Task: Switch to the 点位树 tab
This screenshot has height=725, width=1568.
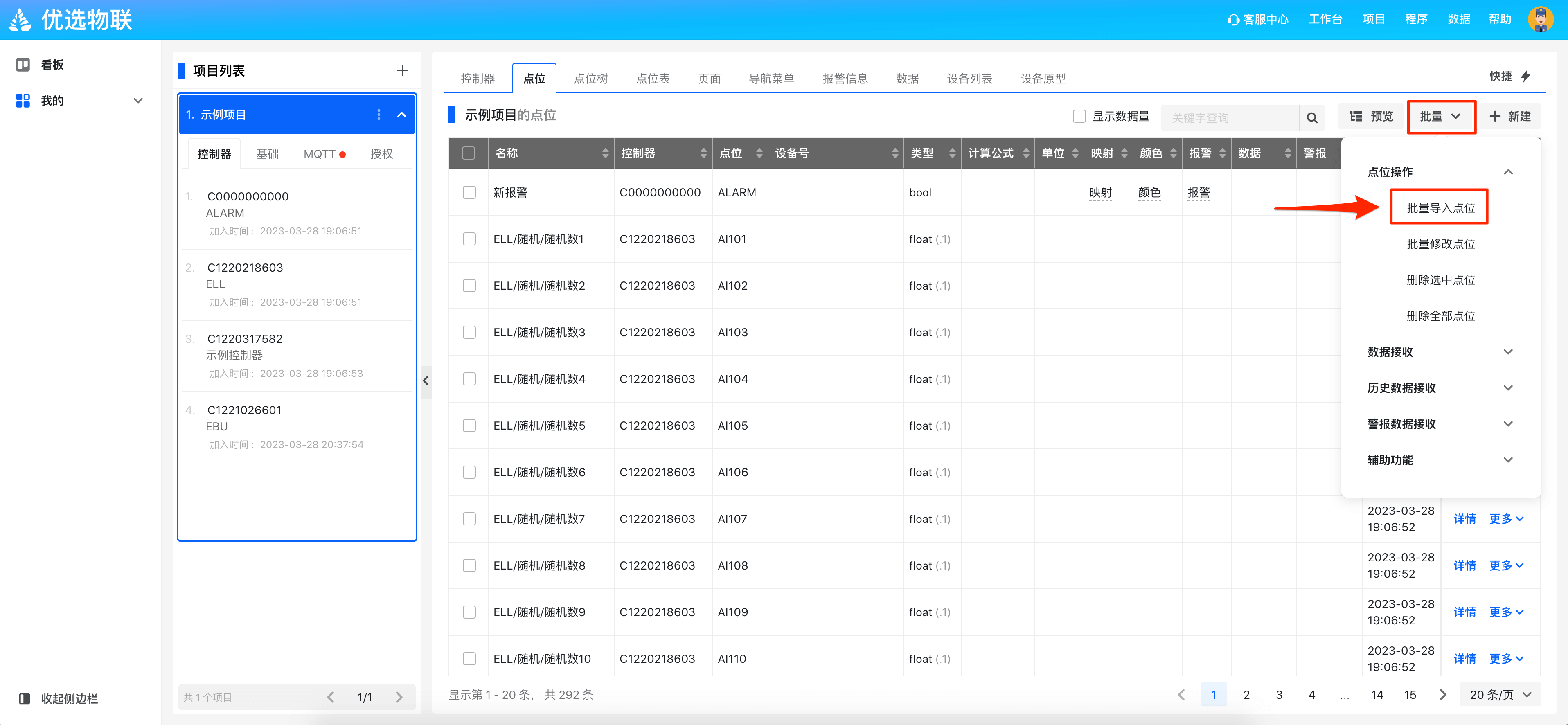Action: (x=590, y=79)
